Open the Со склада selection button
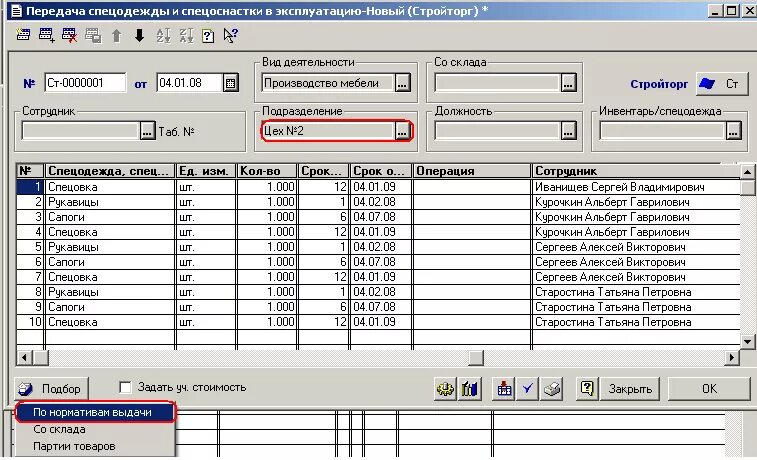 tap(568, 83)
